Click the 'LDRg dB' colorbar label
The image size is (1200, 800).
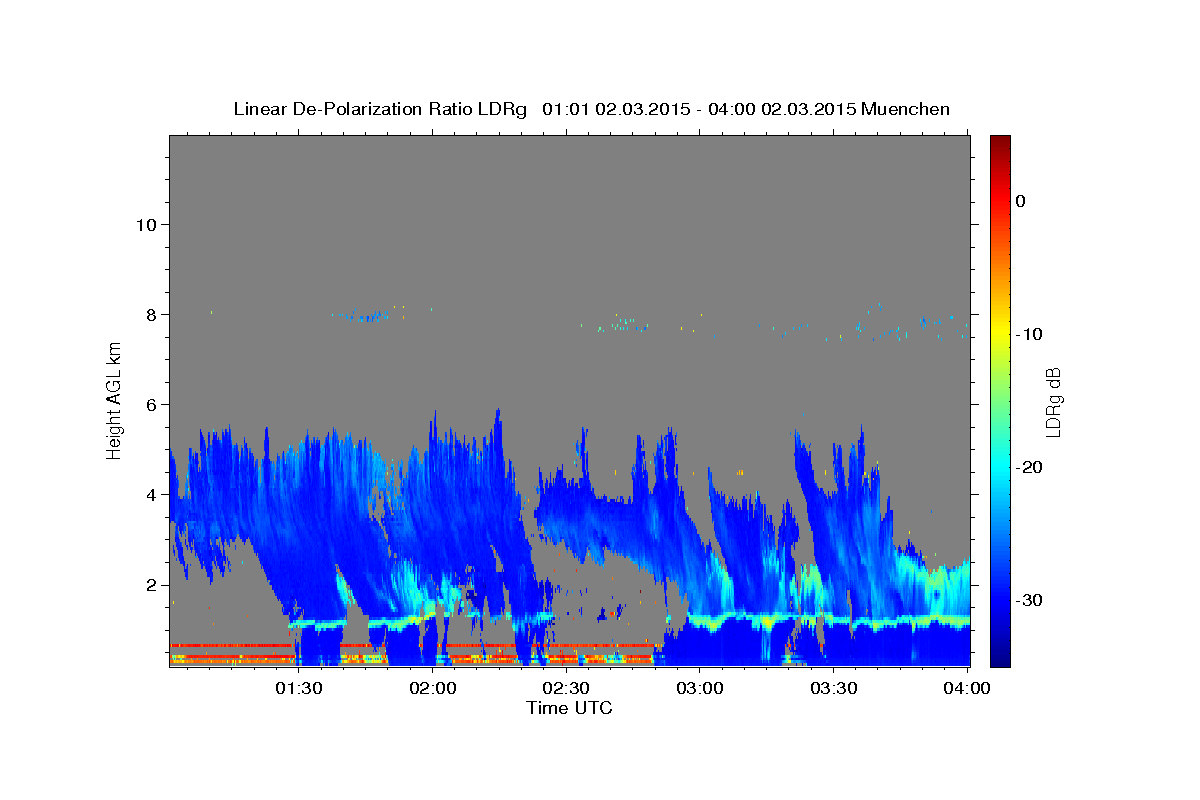(1052, 401)
